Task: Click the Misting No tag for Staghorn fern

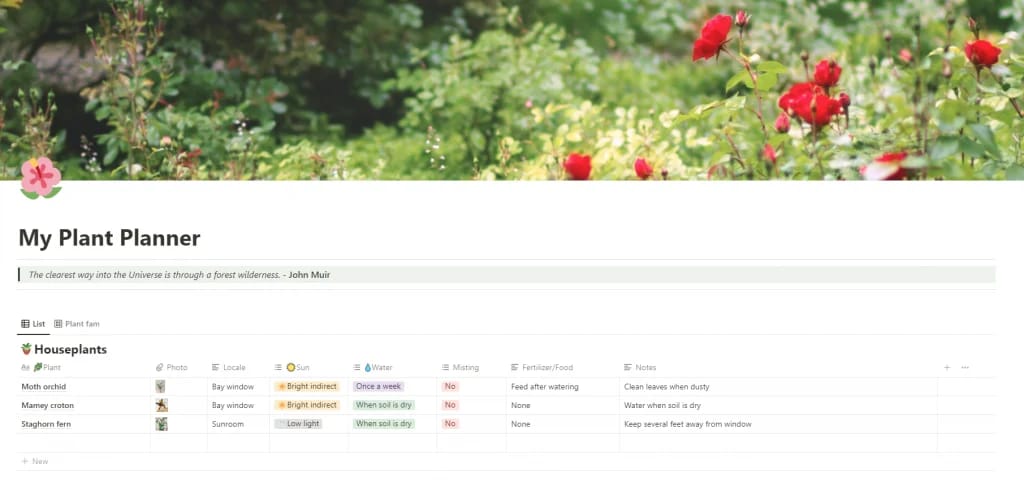Action: point(450,424)
